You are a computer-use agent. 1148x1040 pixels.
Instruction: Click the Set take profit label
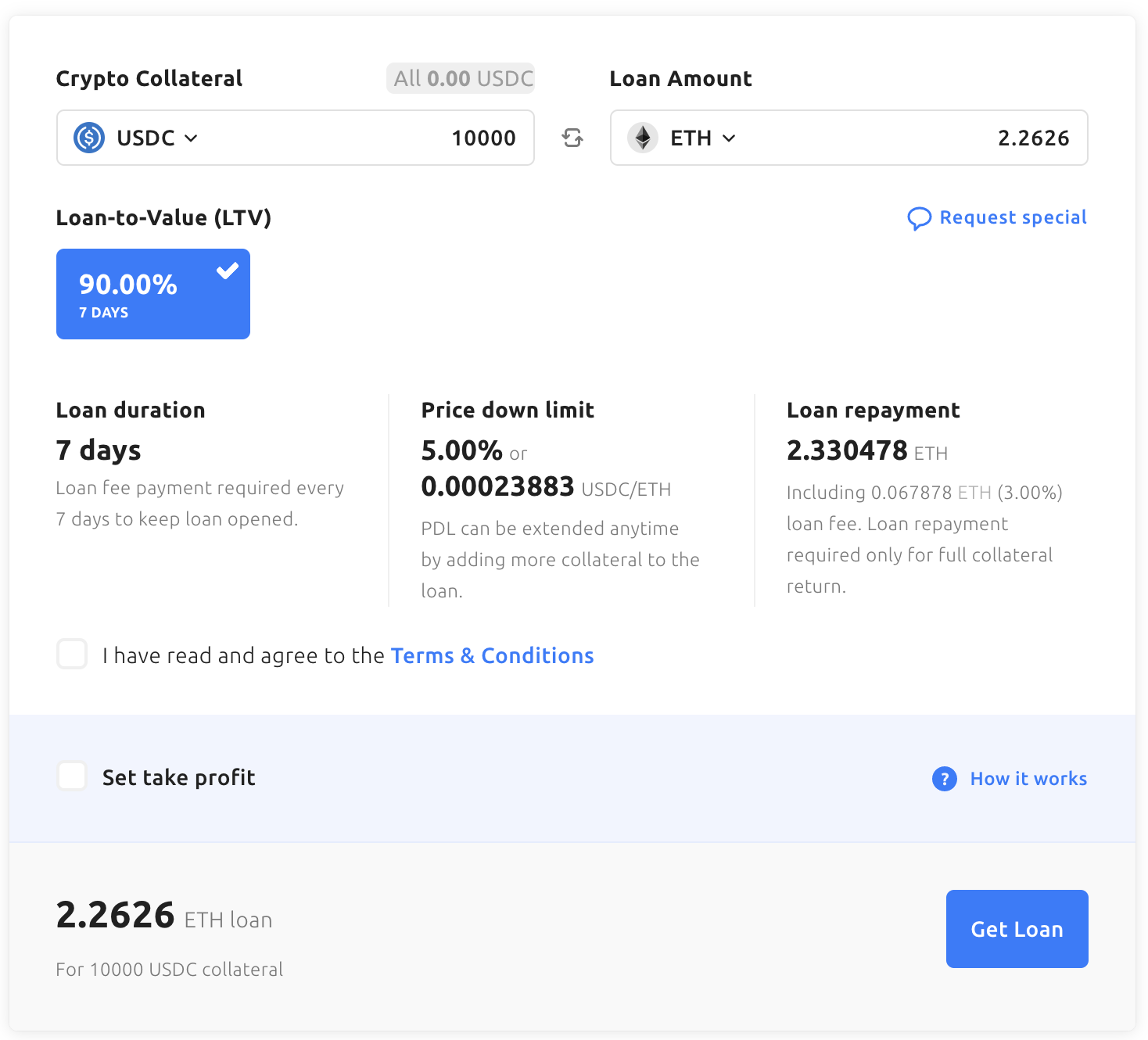(179, 777)
